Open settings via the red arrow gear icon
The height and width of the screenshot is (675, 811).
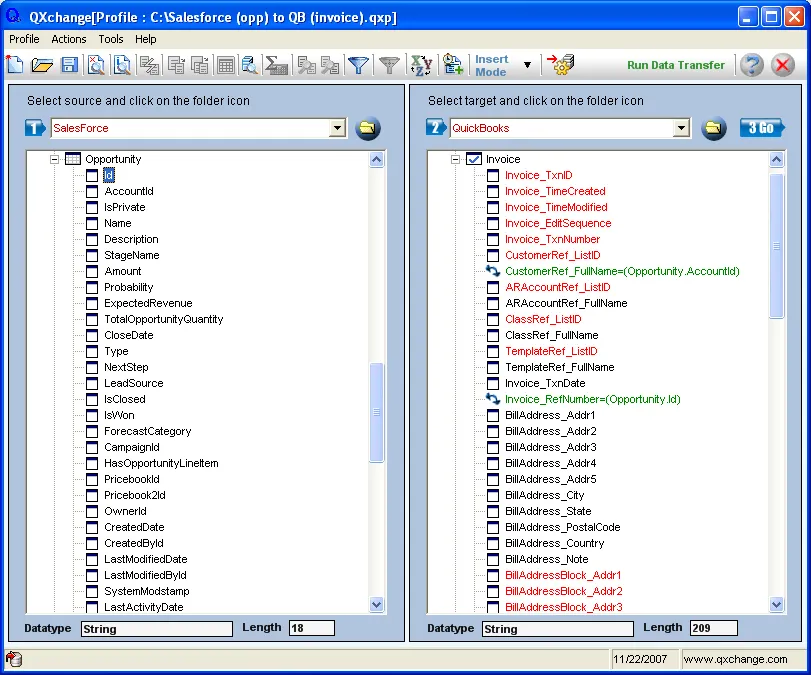(561, 65)
